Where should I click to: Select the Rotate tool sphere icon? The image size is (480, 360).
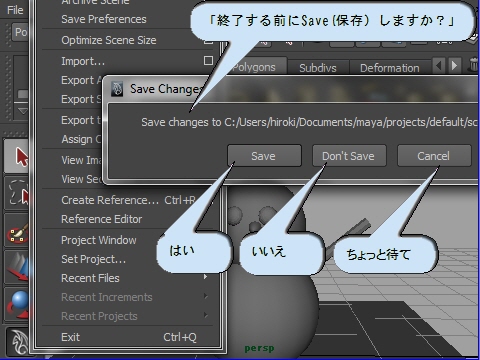tap(17, 304)
